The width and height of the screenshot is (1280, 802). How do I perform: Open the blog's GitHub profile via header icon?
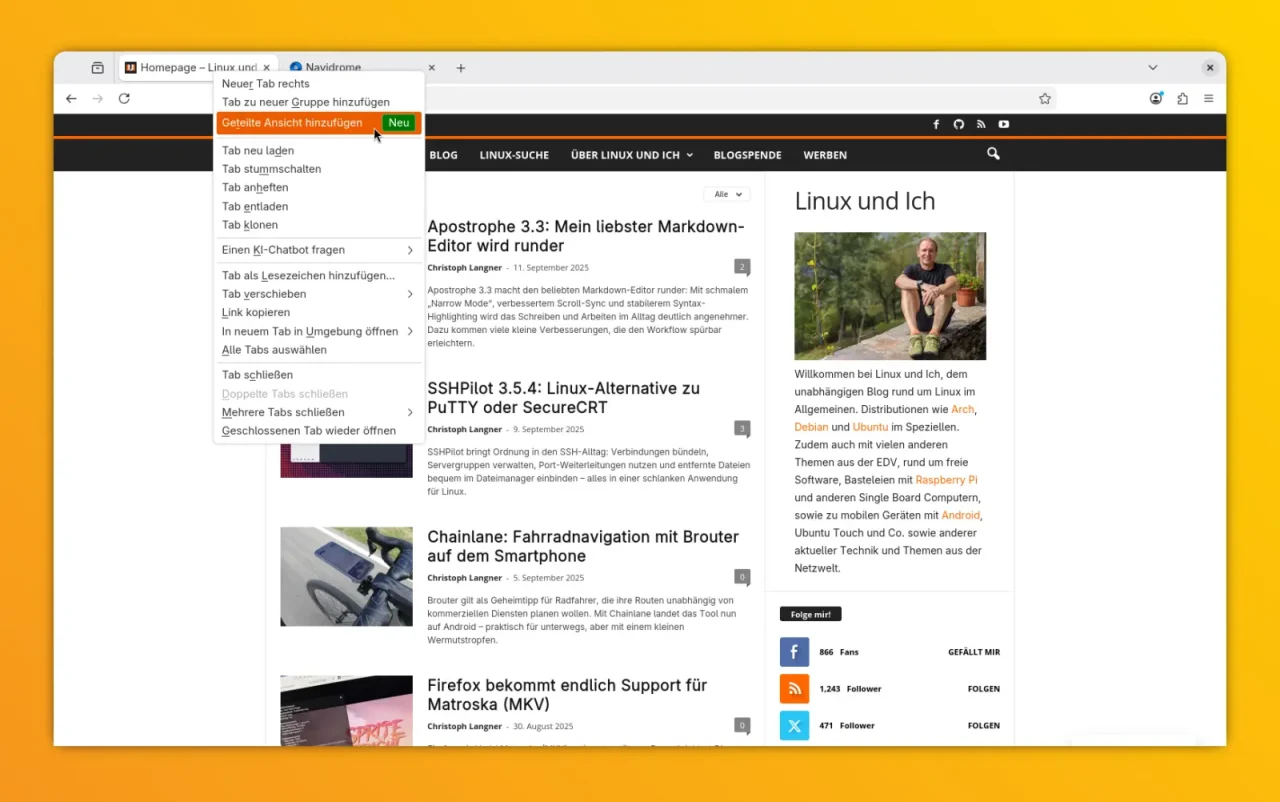[x=958, y=124]
